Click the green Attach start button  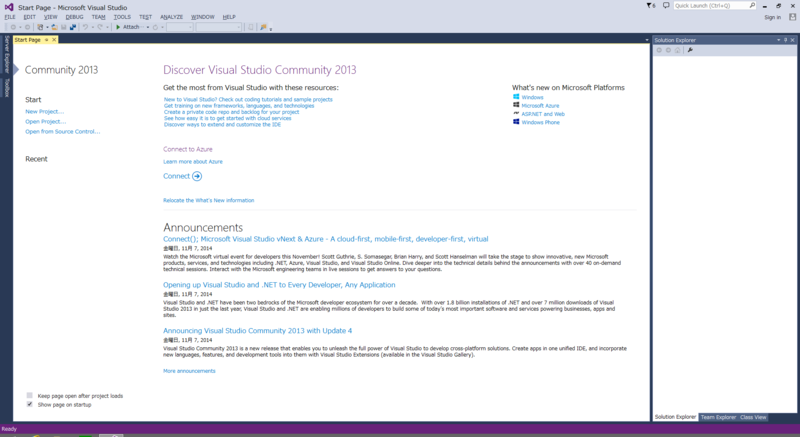pos(130,27)
